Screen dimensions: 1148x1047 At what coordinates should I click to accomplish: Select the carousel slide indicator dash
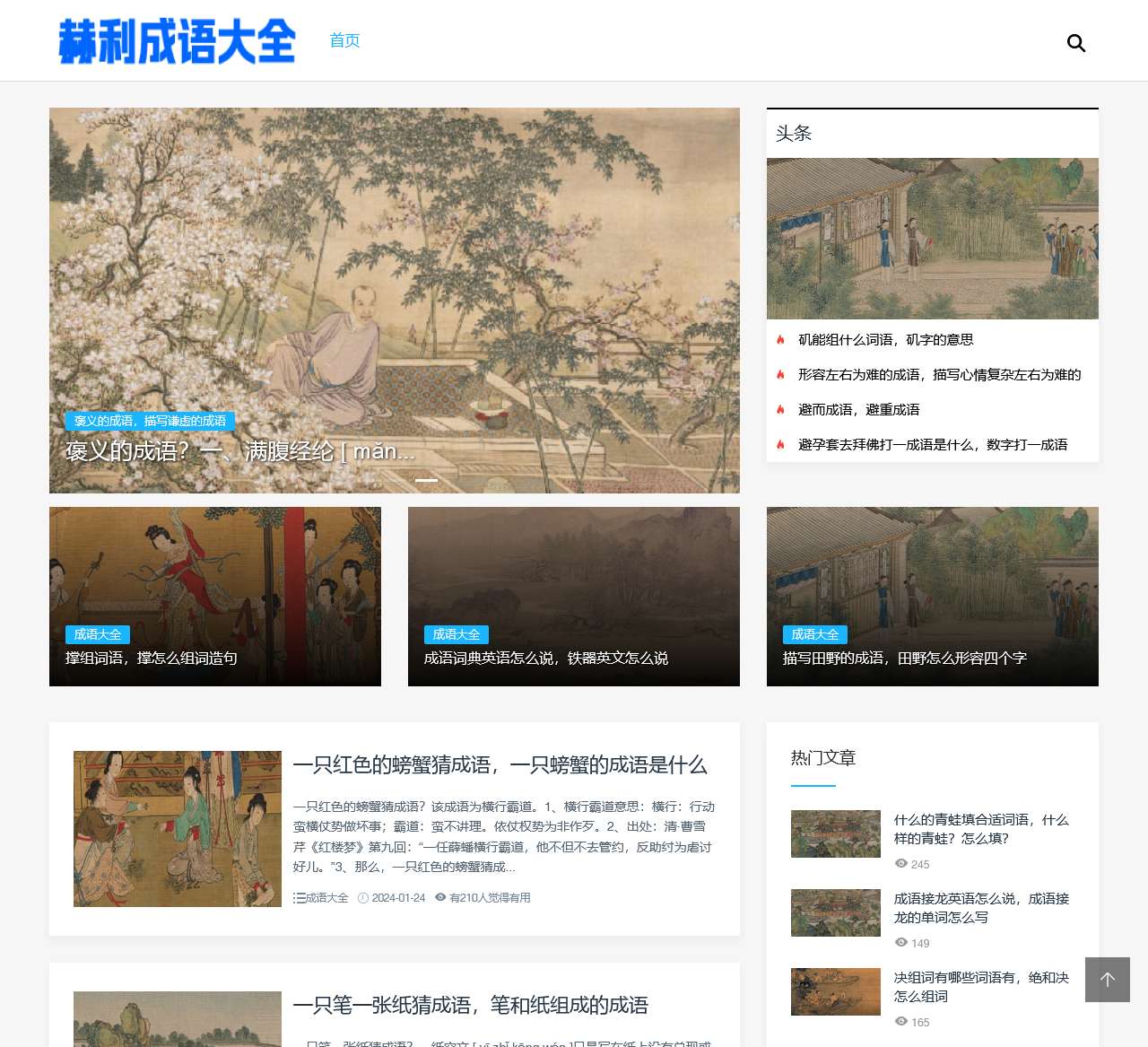pyautogui.click(x=427, y=480)
